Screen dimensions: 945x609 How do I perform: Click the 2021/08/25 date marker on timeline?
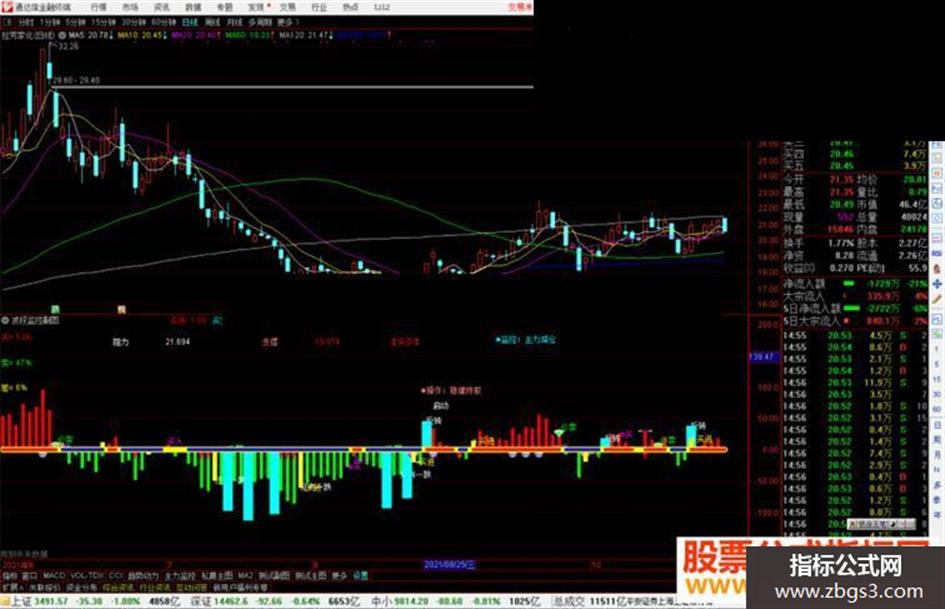(x=450, y=565)
